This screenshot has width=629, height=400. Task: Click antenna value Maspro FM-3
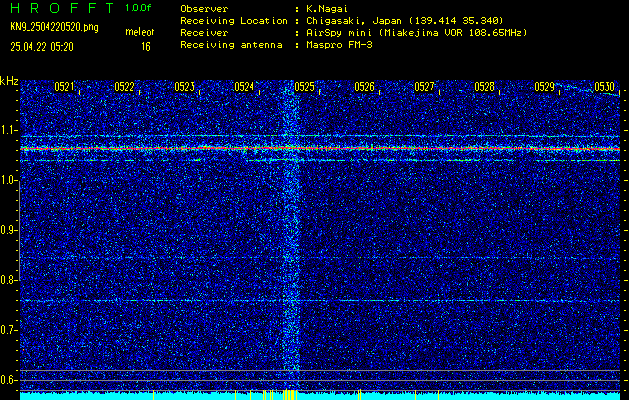(x=339, y=45)
